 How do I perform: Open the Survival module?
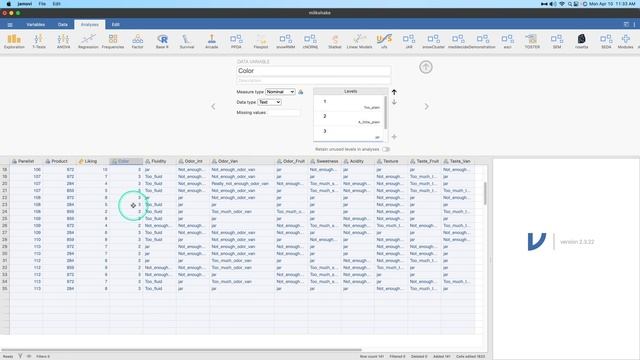coord(187,41)
